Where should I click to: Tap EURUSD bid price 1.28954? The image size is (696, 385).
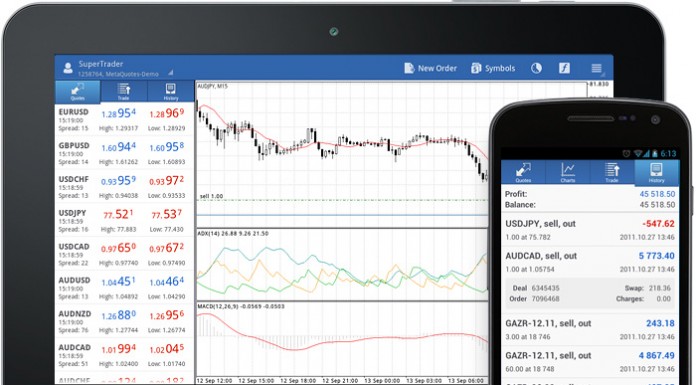[119, 114]
